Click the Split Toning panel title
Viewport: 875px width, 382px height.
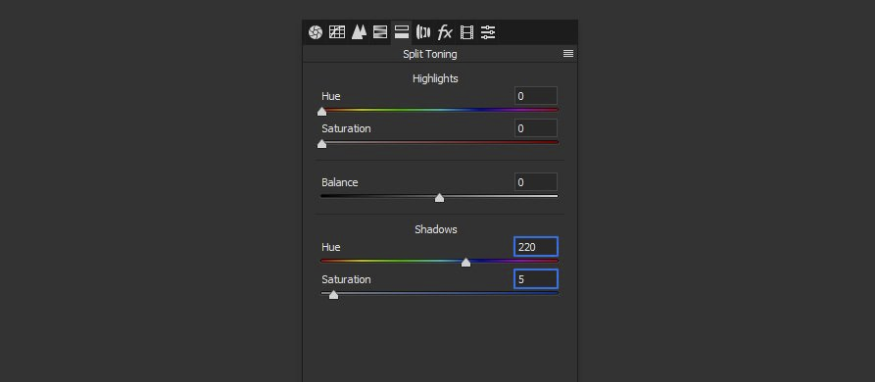pos(430,54)
